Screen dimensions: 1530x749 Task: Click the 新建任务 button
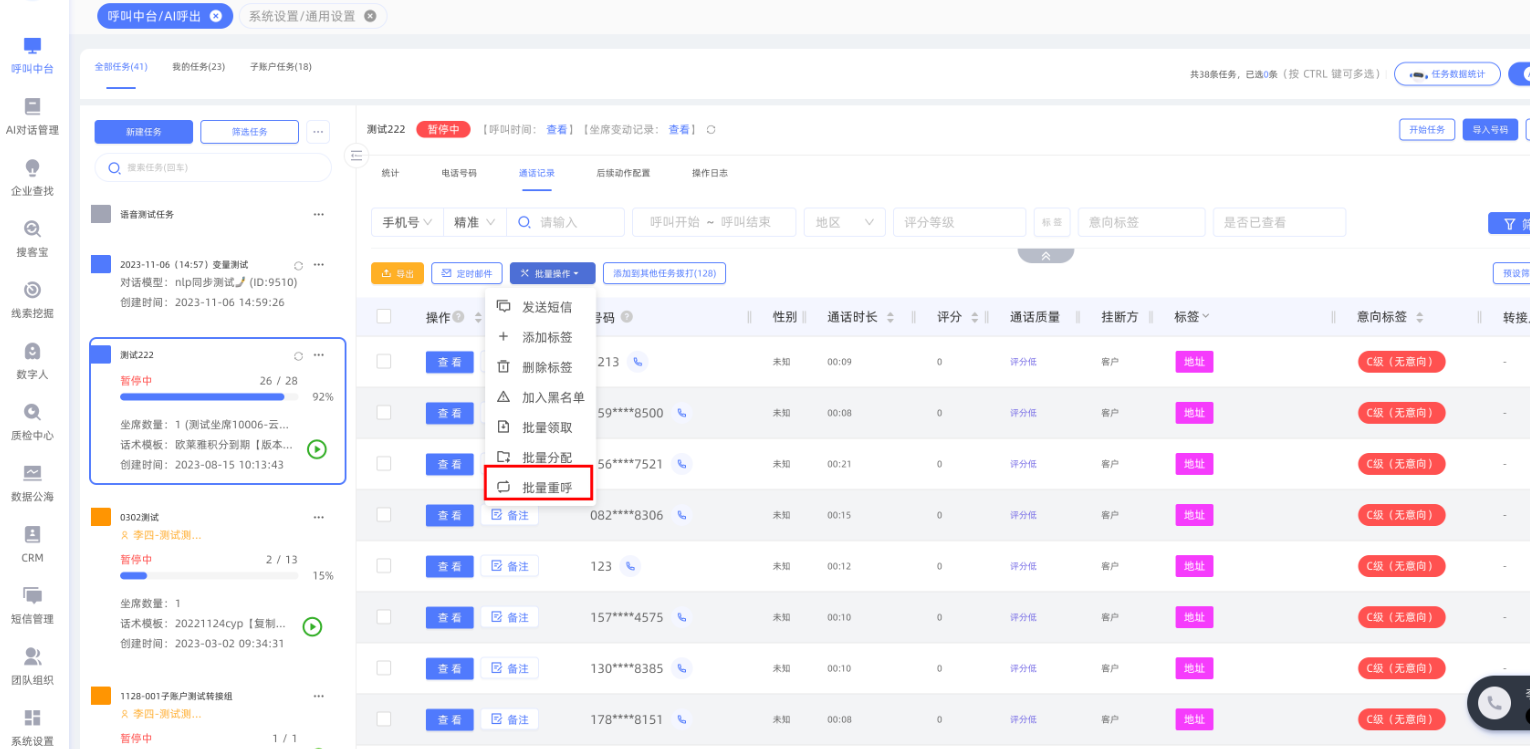(x=143, y=132)
